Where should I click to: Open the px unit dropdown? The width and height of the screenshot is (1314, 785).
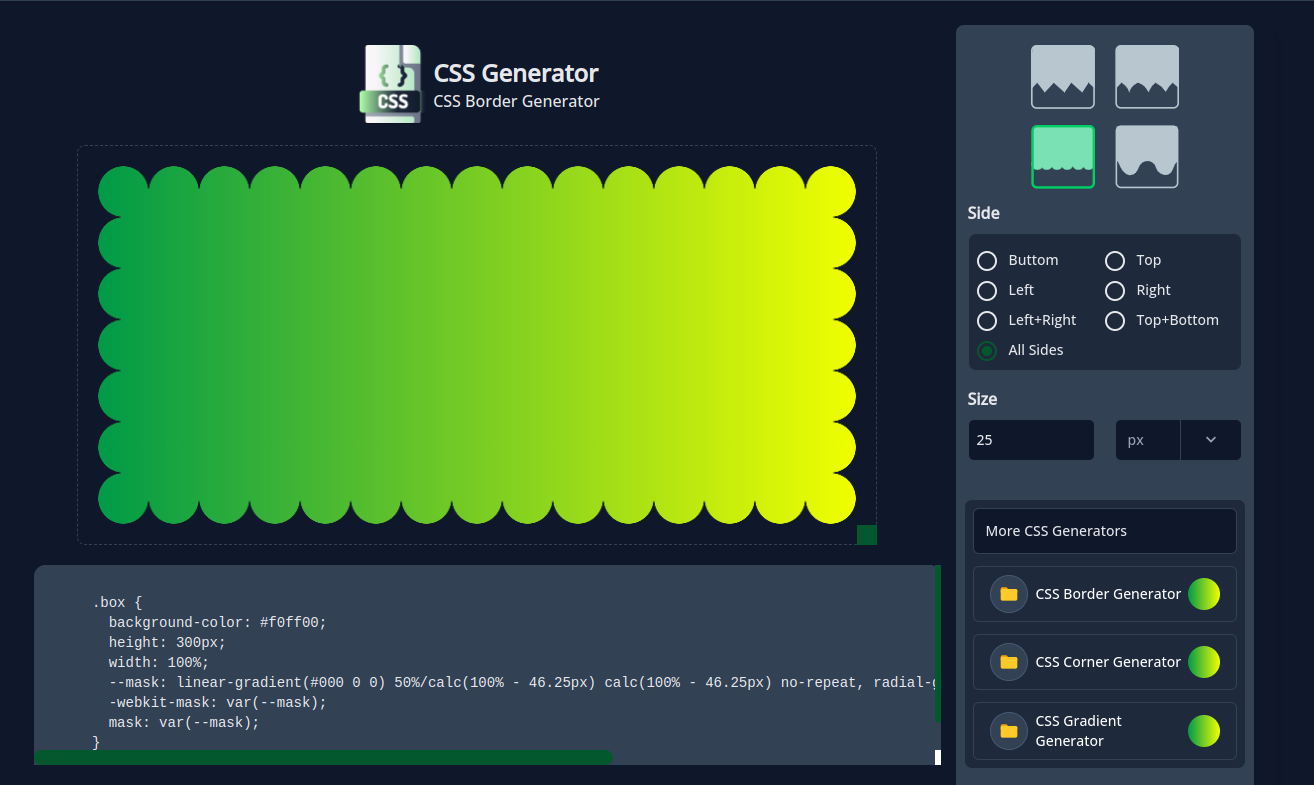(x=1178, y=440)
